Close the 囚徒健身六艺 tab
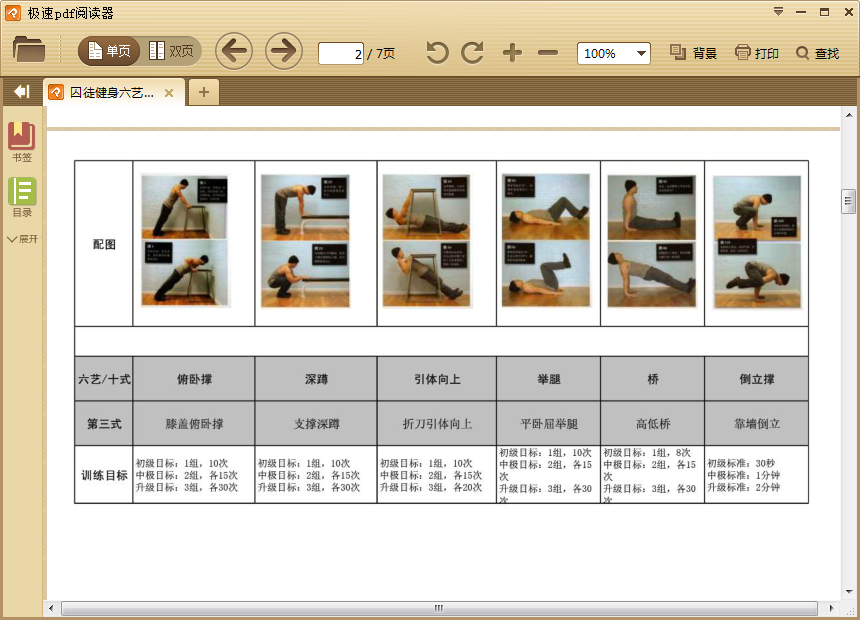This screenshot has width=860, height=620. (169, 93)
